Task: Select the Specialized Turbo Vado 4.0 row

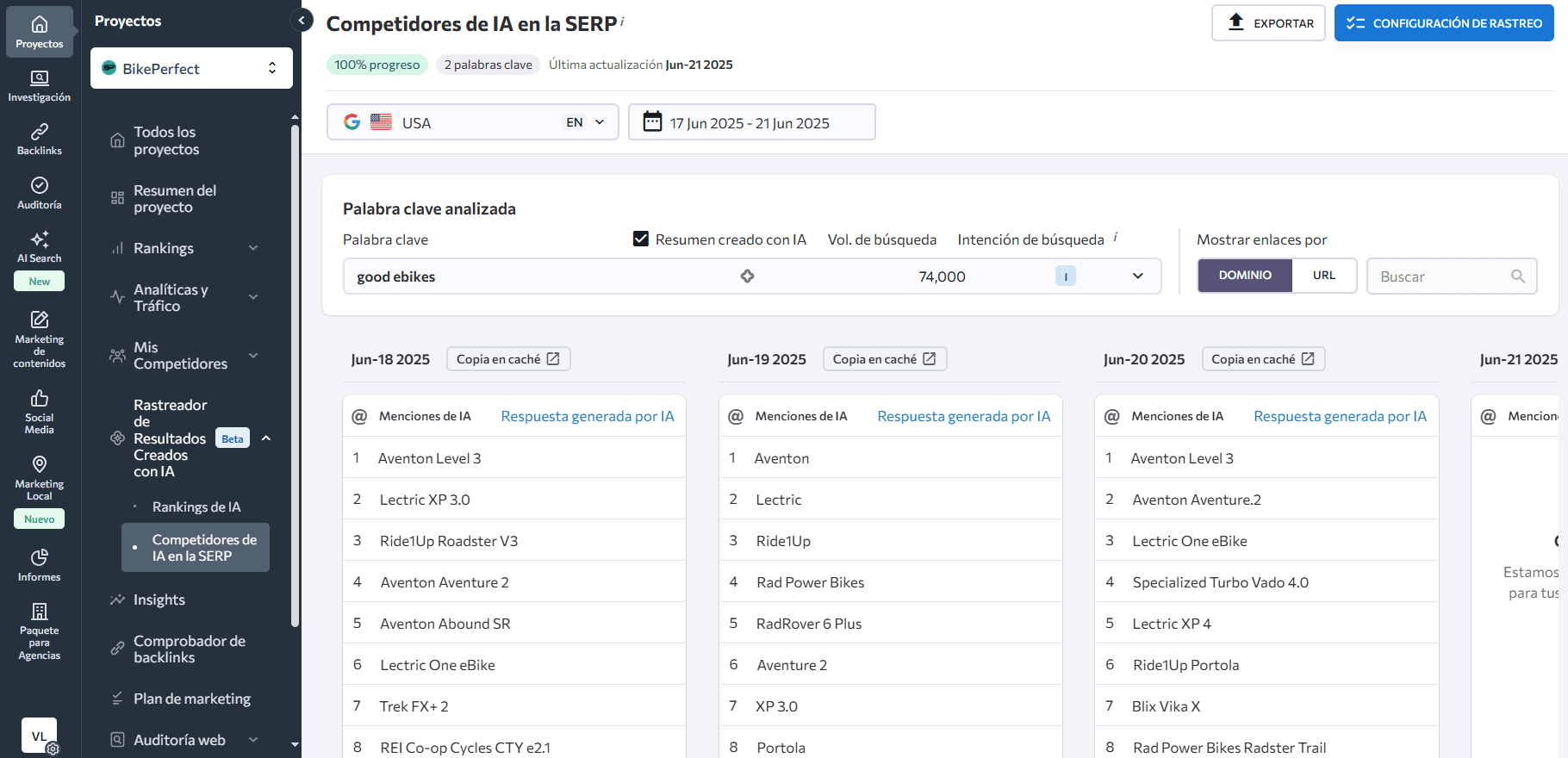Action: point(1266,582)
